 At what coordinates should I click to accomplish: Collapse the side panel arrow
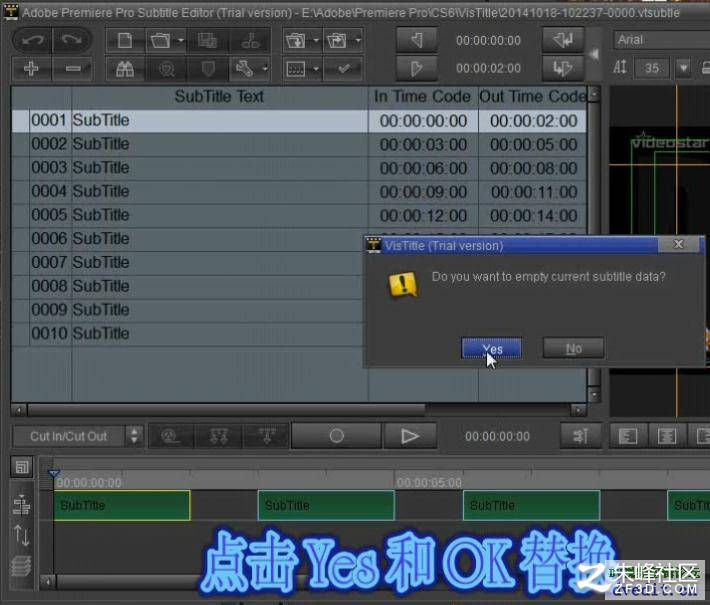pos(594,55)
